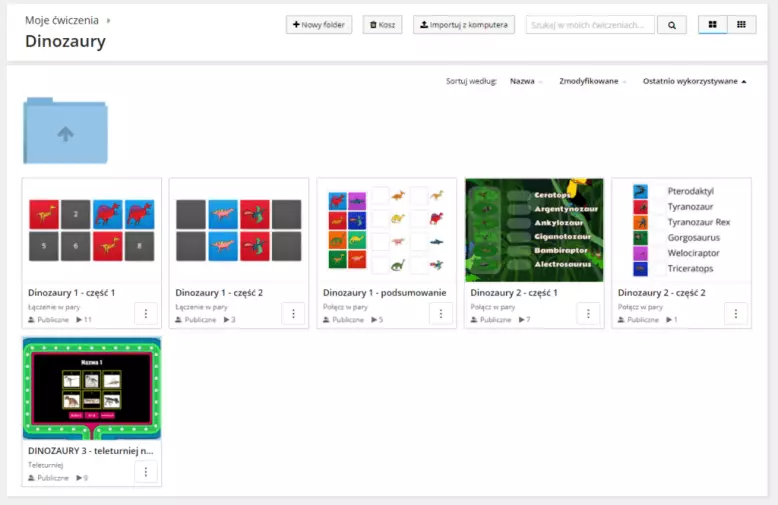Switch to small grid view
The height and width of the screenshot is (505, 778).
741,24
